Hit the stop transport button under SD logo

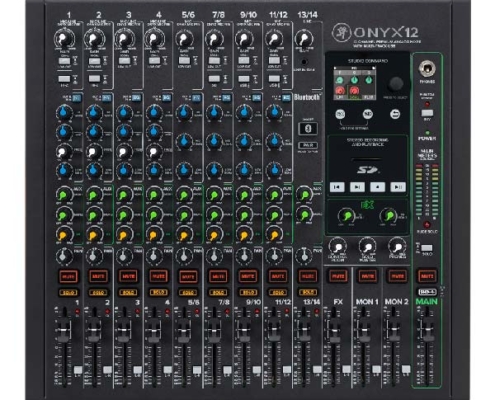click(x=377, y=187)
